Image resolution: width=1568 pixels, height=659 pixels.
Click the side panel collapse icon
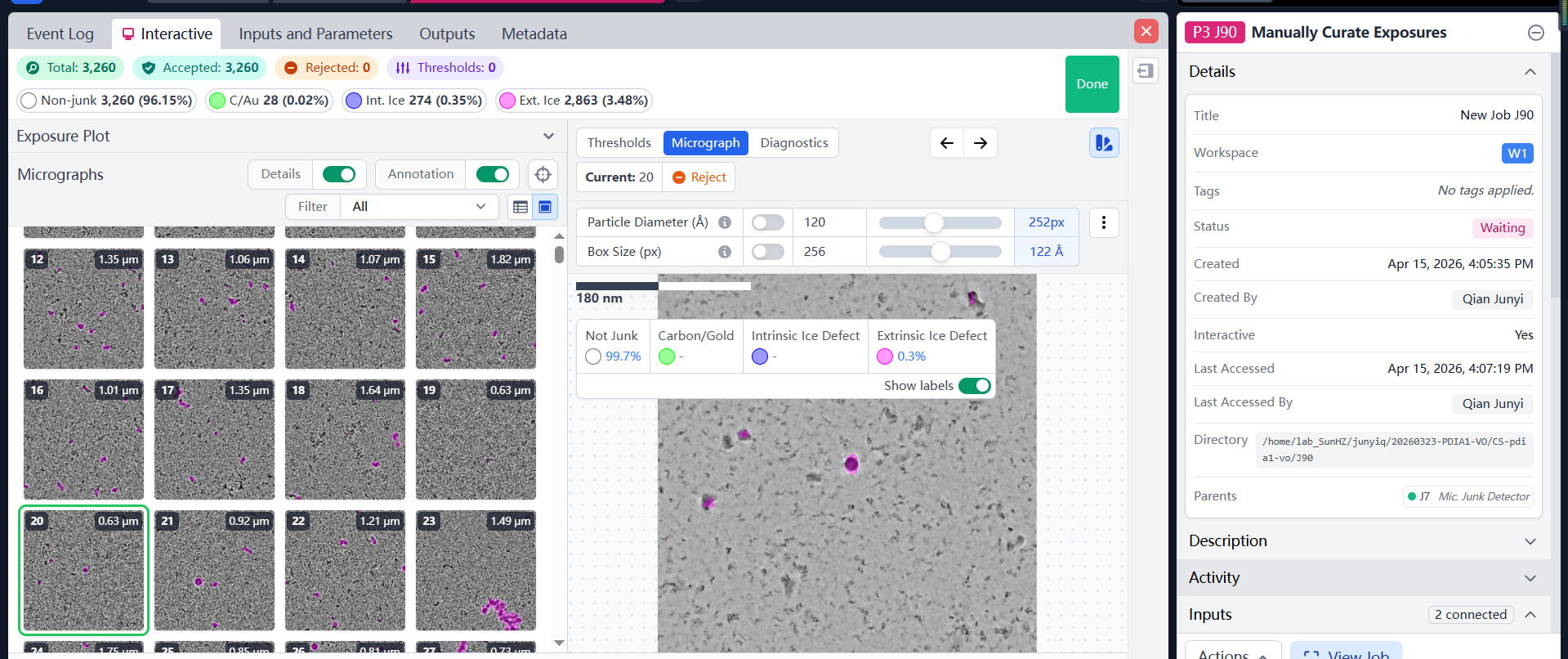click(x=1145, y=71)
